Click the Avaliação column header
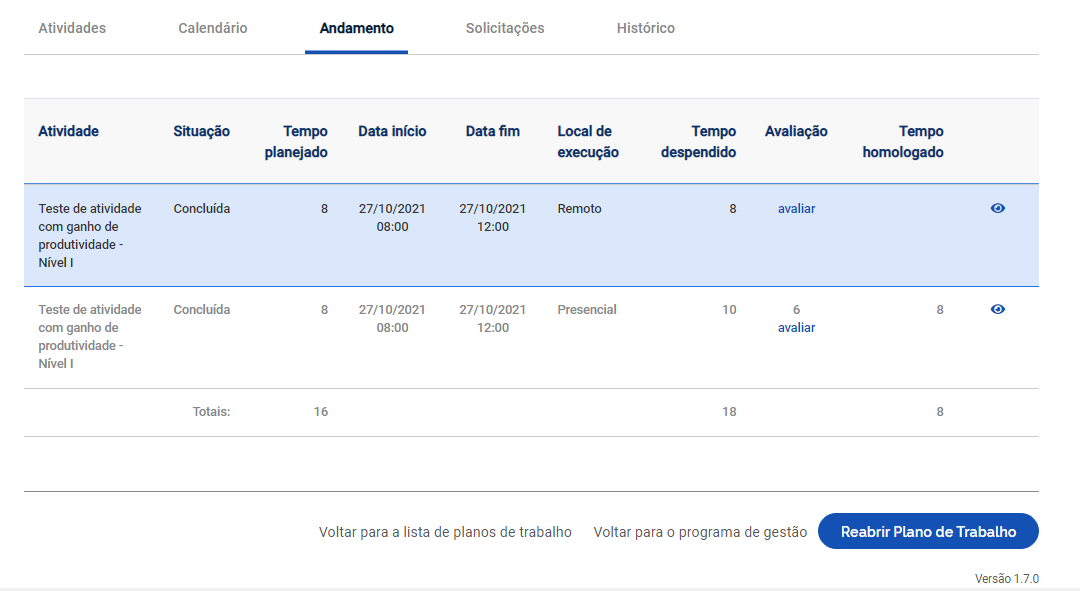Screen dimensions: 1080x591 coord(796,131)
